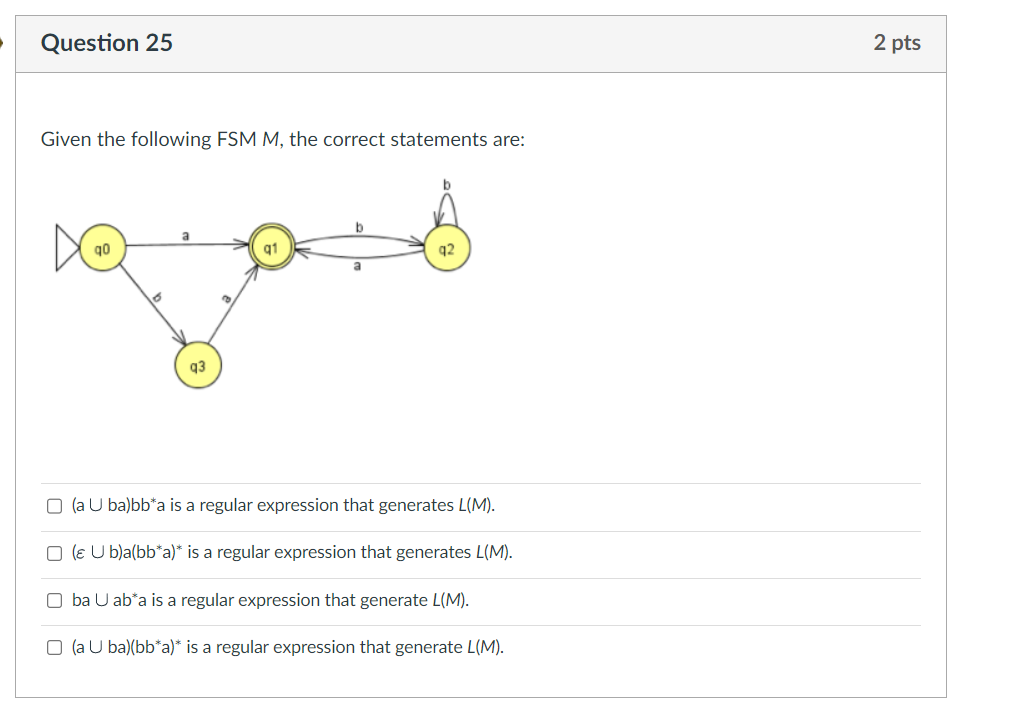Click the transition label a between q0 and q1

coord(184,234)
